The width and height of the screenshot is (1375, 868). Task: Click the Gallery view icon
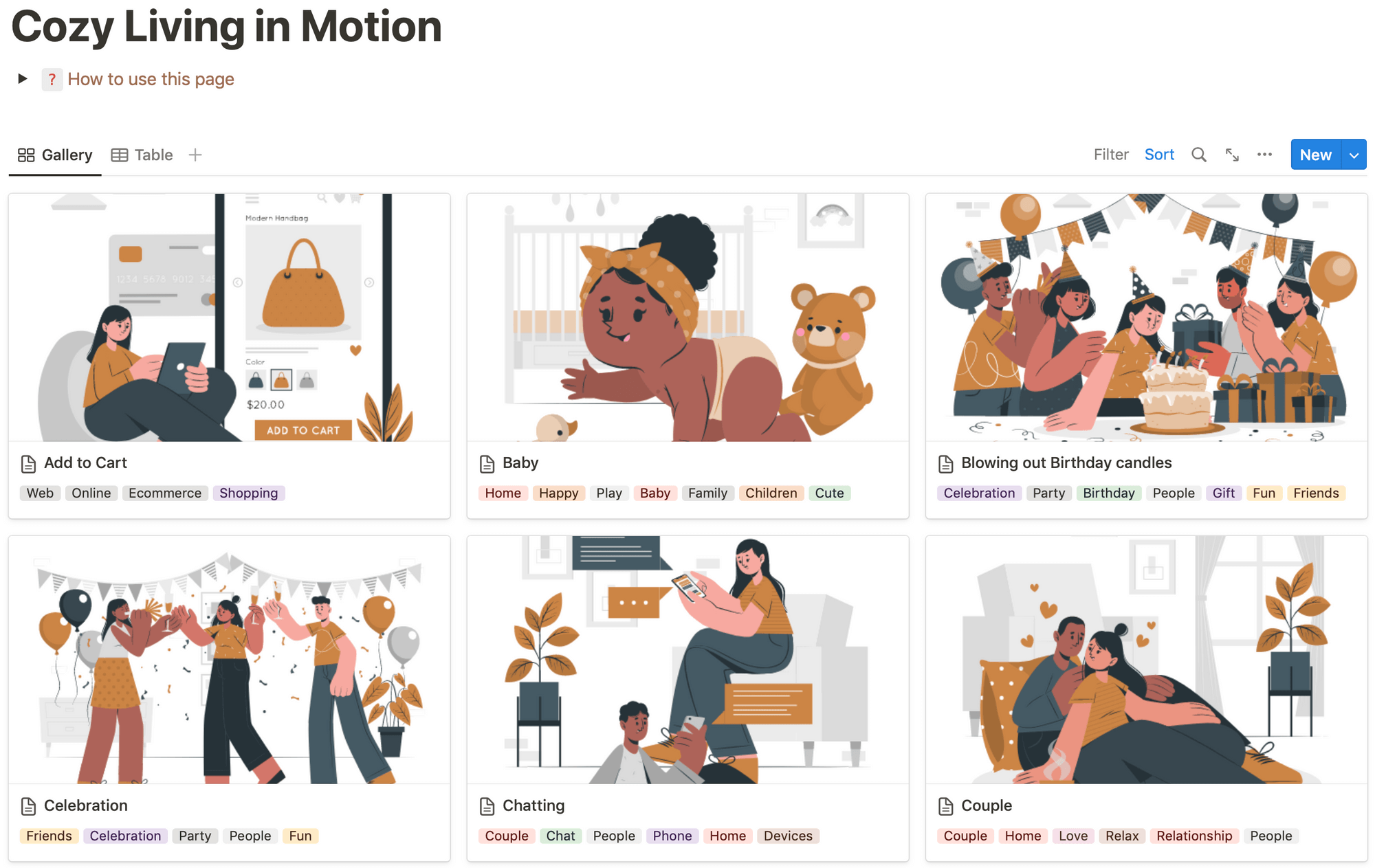[x=25, y=154]
